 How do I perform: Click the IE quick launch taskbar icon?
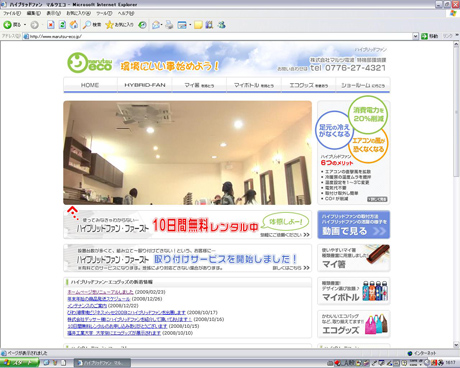46,363
